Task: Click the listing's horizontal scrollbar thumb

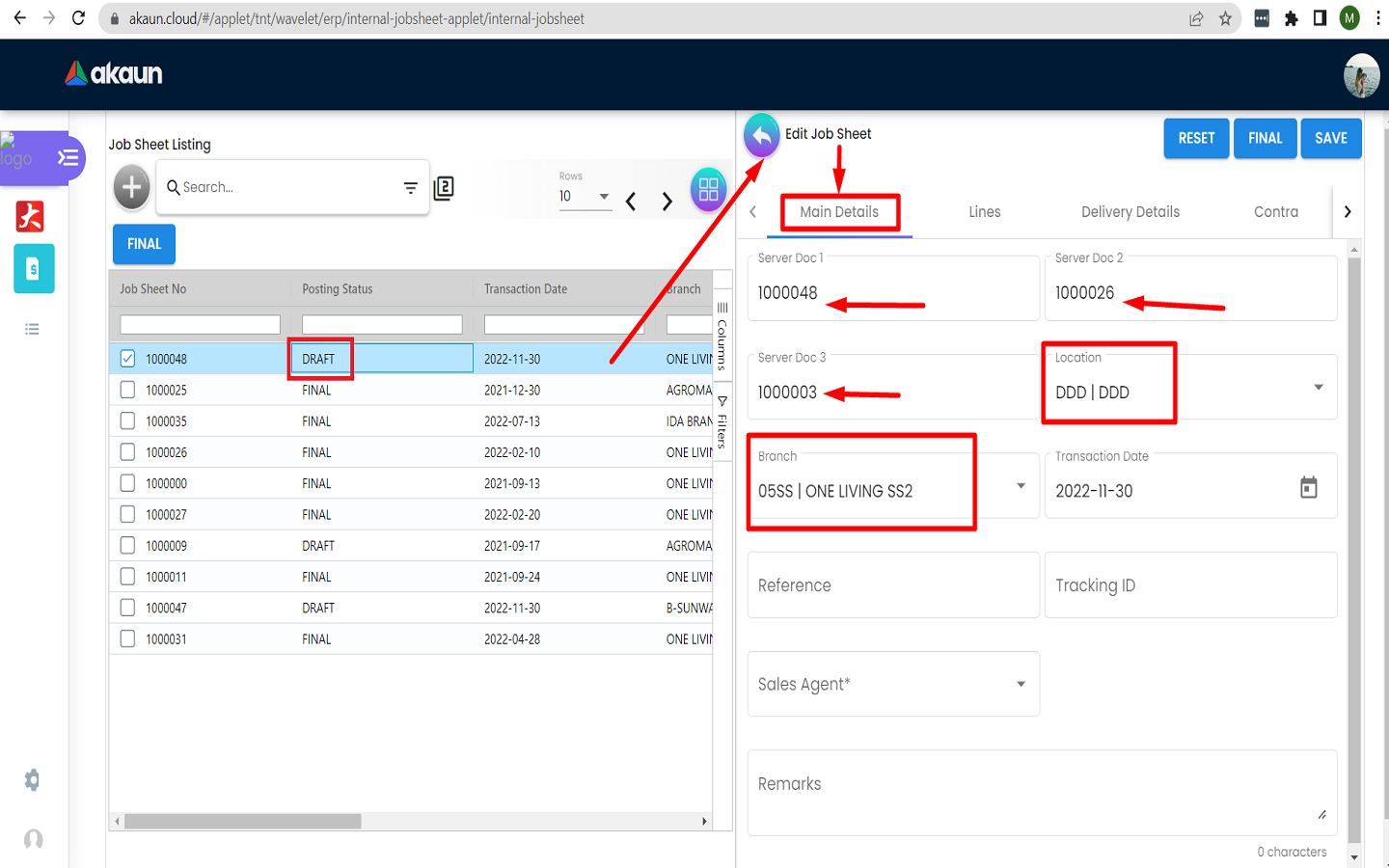Action: pyautogui.click(x=242, y=822)
